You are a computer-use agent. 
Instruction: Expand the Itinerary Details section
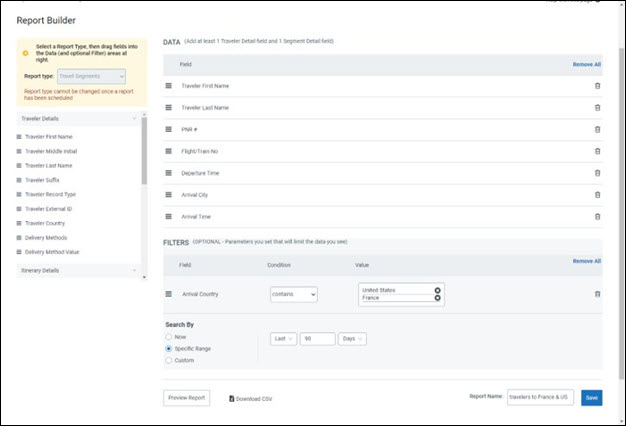coord(134,270)
